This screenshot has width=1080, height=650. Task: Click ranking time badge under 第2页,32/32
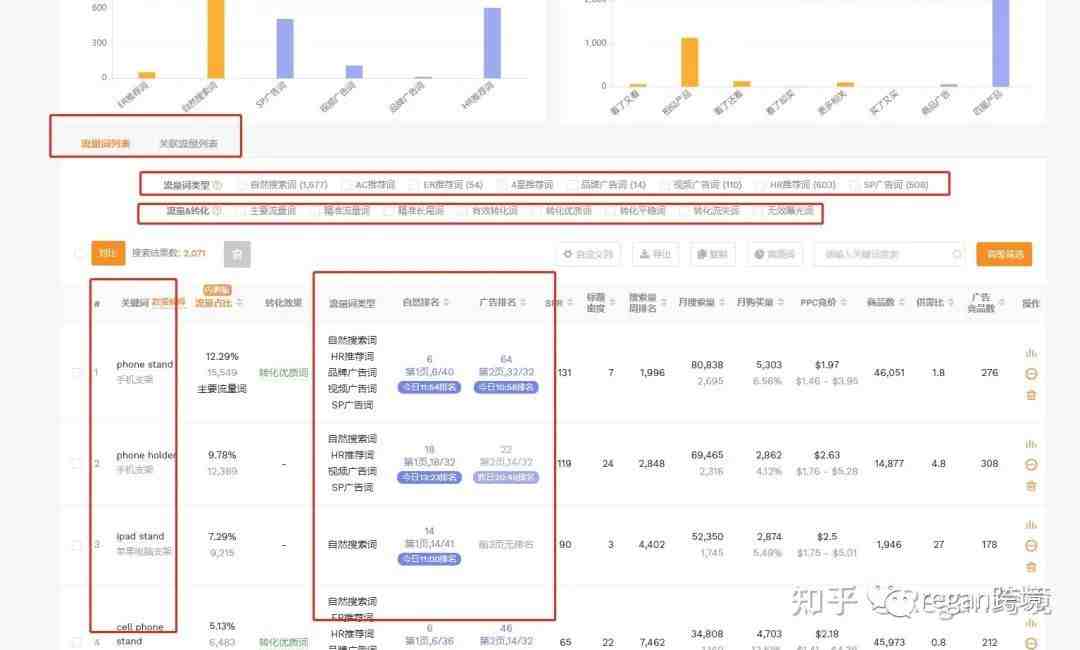click(506, 388)
